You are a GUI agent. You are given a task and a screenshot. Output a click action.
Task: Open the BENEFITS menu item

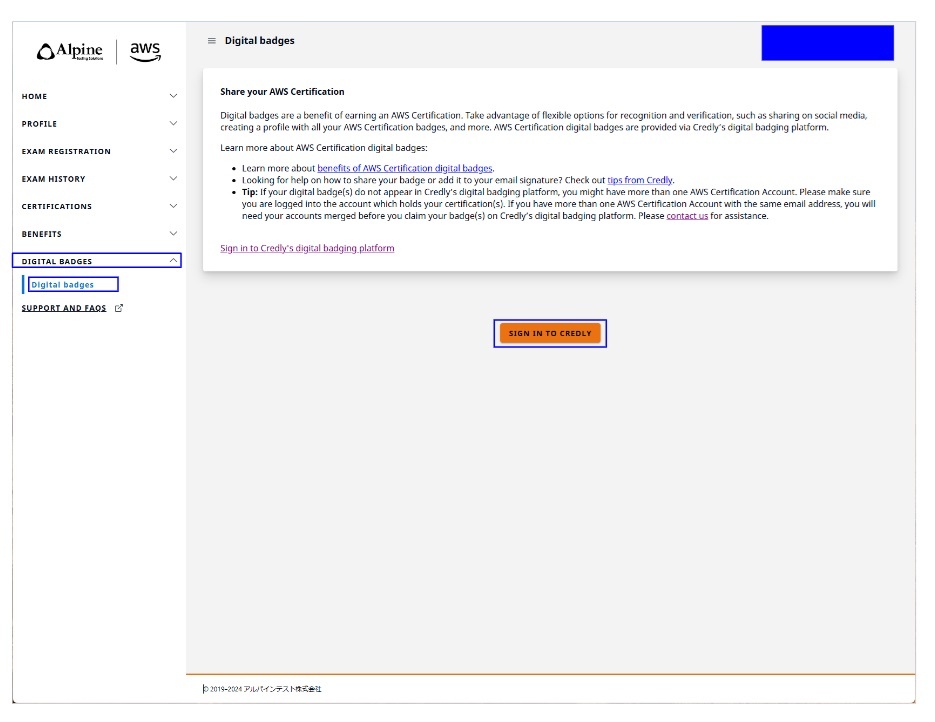coord(99,233)
